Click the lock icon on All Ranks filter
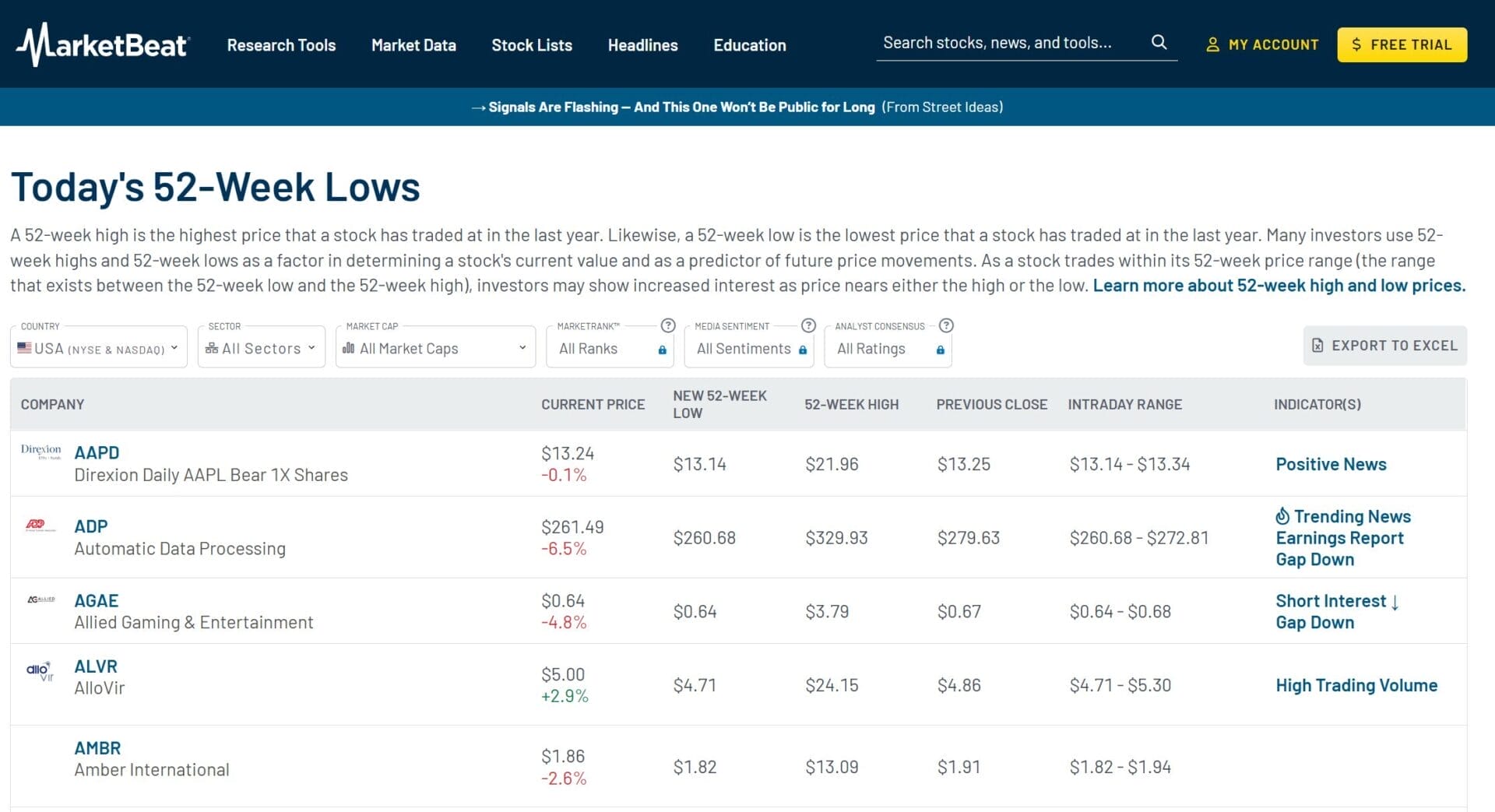The image size is (1495, 812). click(663, 350)
